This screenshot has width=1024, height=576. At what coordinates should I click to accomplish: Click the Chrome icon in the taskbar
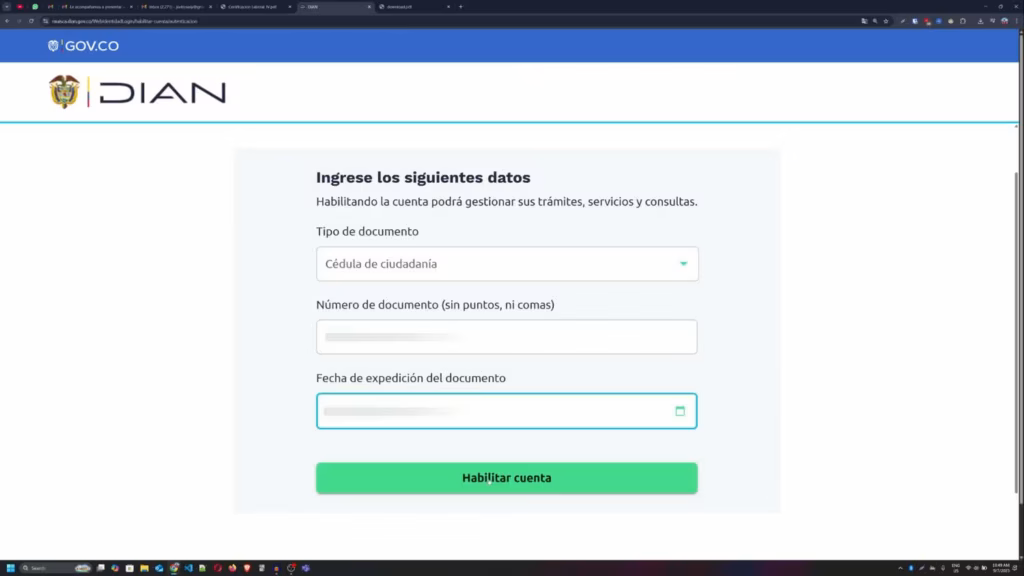174,568
